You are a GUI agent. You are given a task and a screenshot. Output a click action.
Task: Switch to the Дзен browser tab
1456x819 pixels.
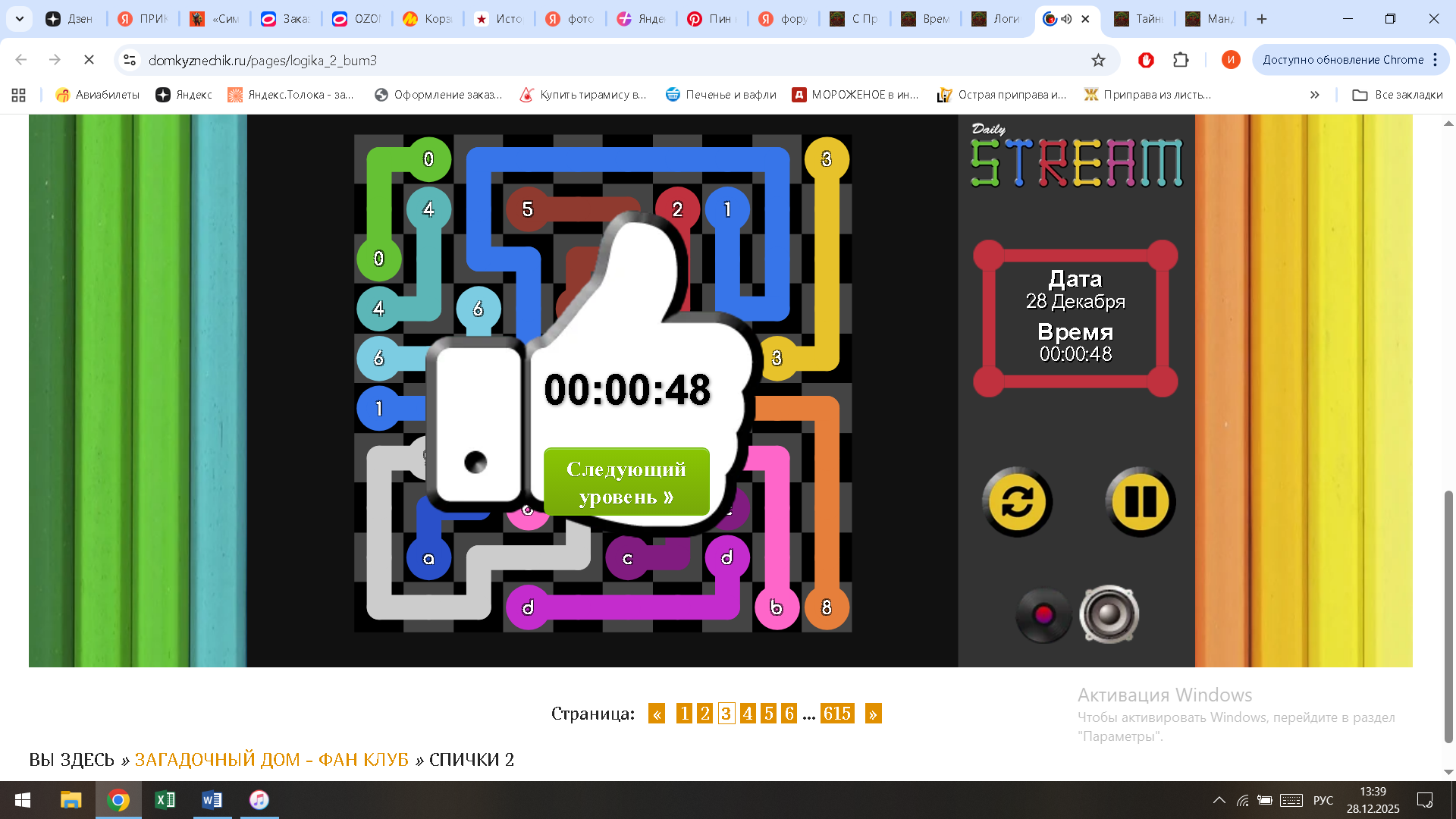point(71,19)
